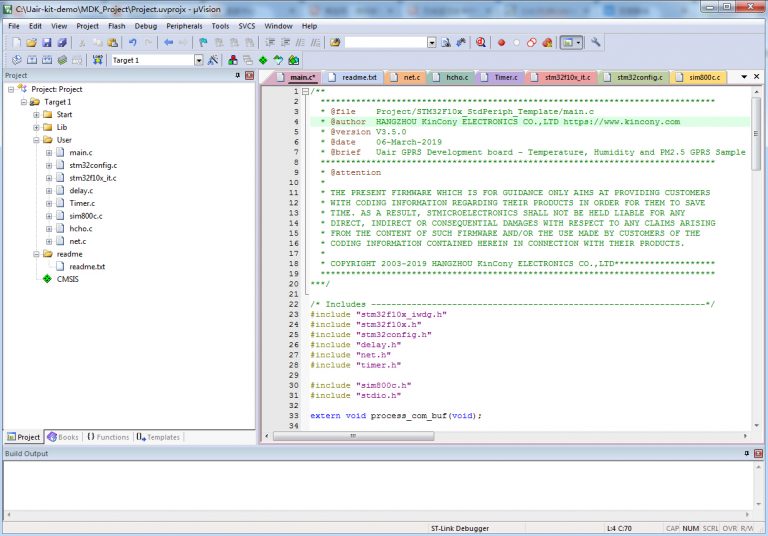
Task: Pin the Project panel
Action: tap(238, 76)
